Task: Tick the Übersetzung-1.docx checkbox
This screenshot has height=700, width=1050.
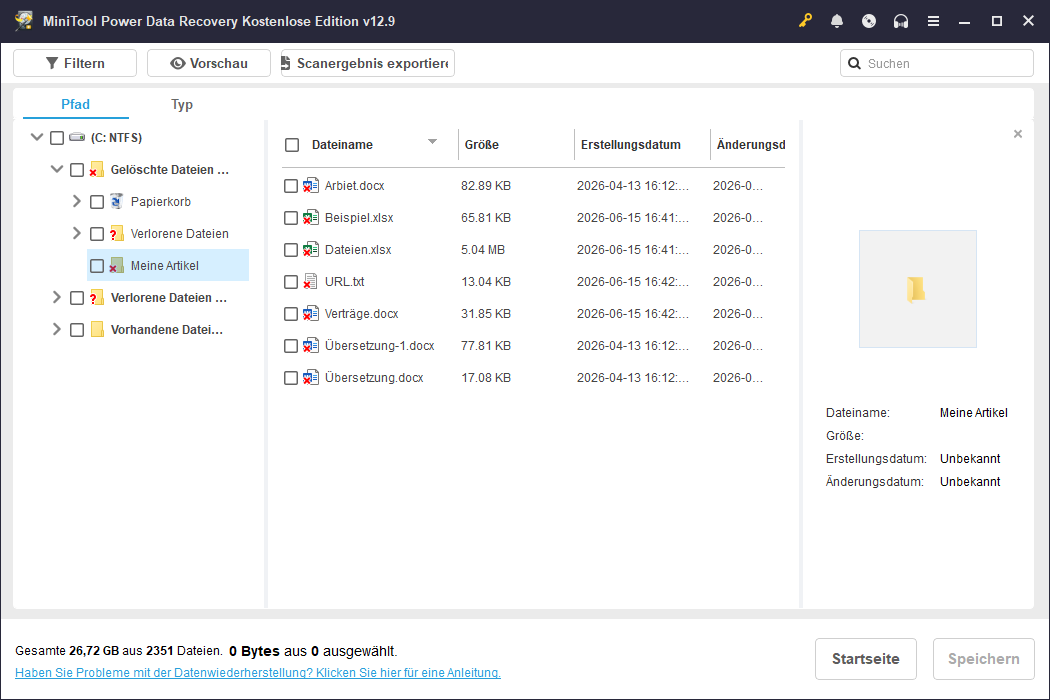Action: pyautogui.click(x=291, y=346)
